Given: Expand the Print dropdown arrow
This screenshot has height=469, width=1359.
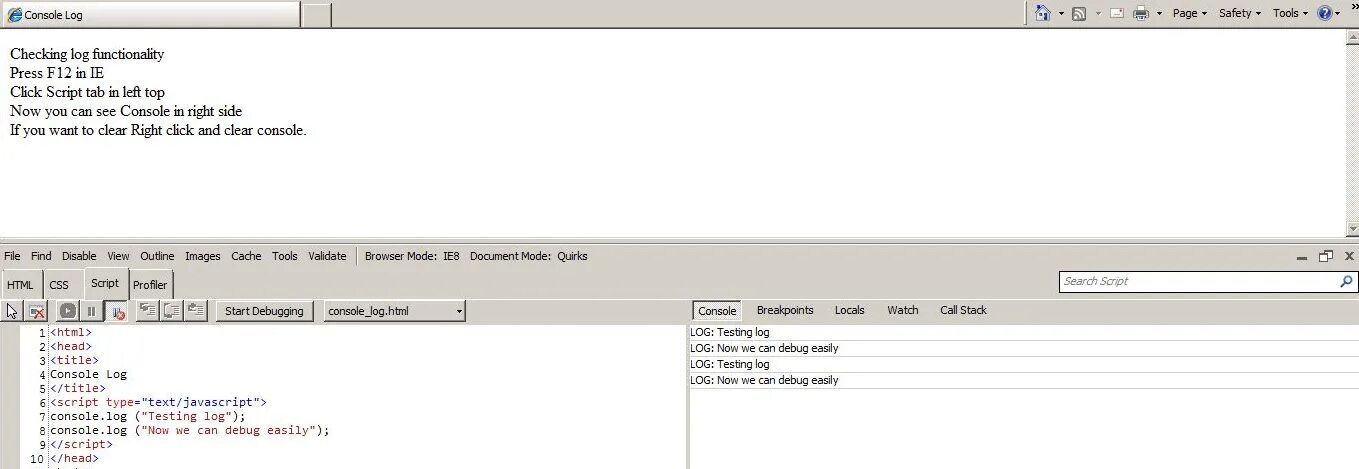Looking at the screenshot, I should click(1159, 14).
